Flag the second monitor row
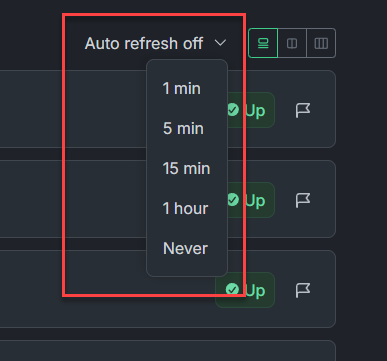387x361 pixels. click(x=303, y=200)
